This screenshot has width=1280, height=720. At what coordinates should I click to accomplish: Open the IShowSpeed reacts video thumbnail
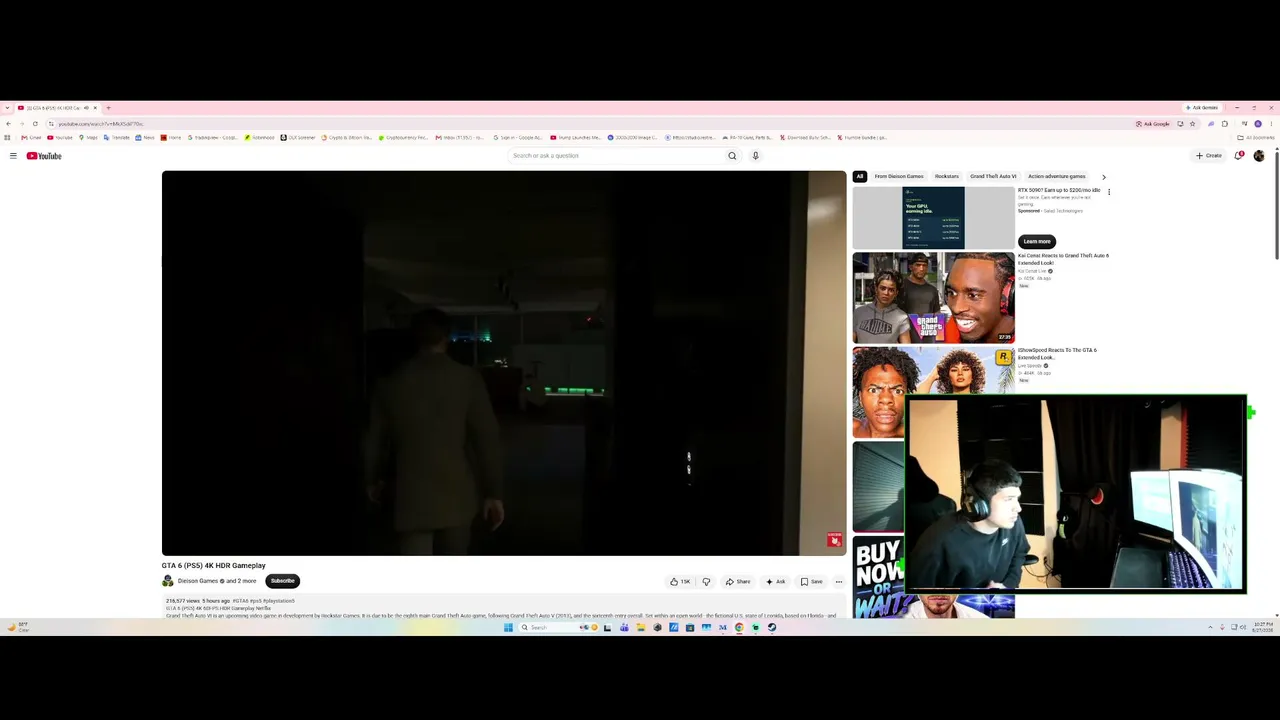934,393
